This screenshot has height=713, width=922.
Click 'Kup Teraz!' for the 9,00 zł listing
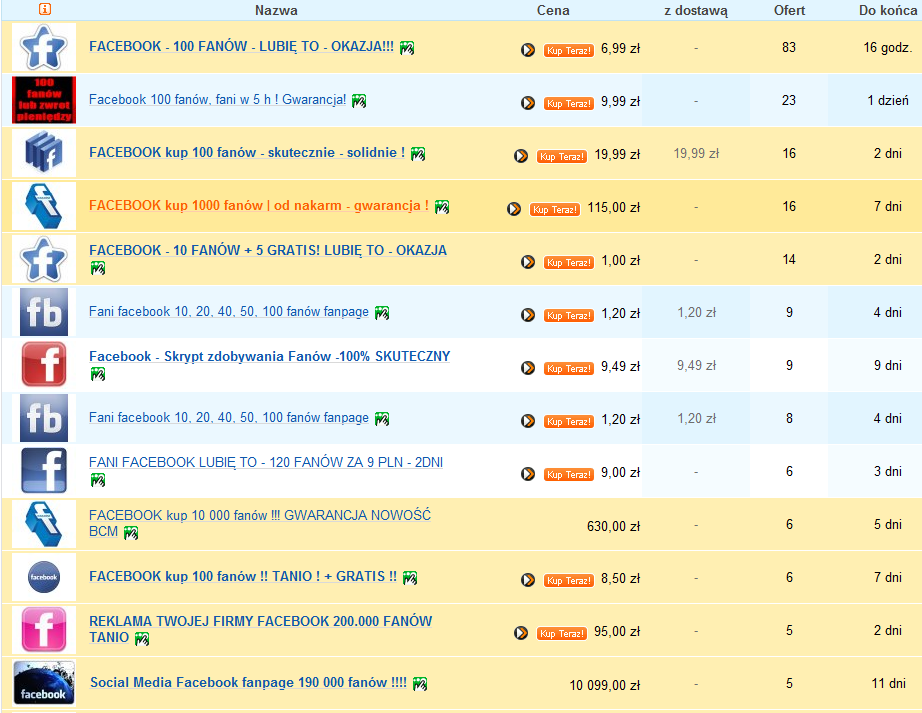(569, 474)
